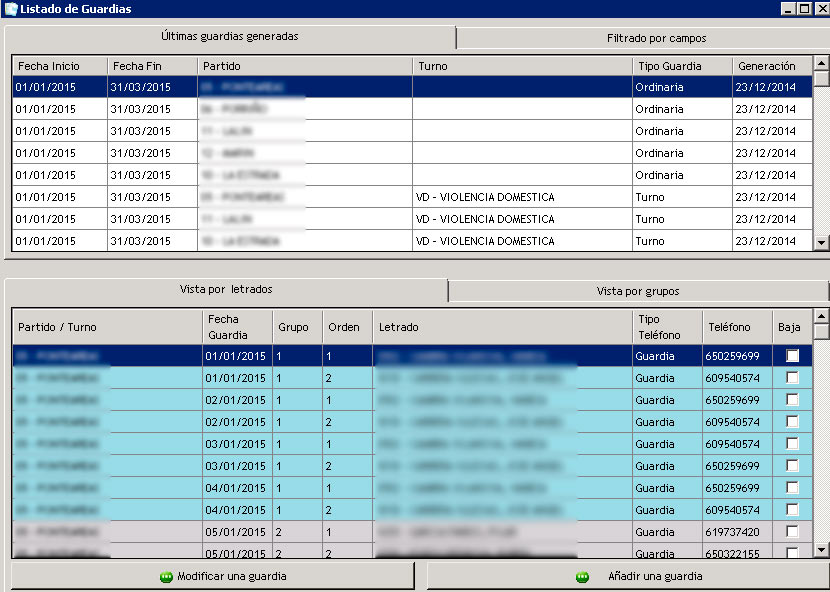830x592 pixels.
Task: Click the Letrado column header
Action: tap(502, 327)
